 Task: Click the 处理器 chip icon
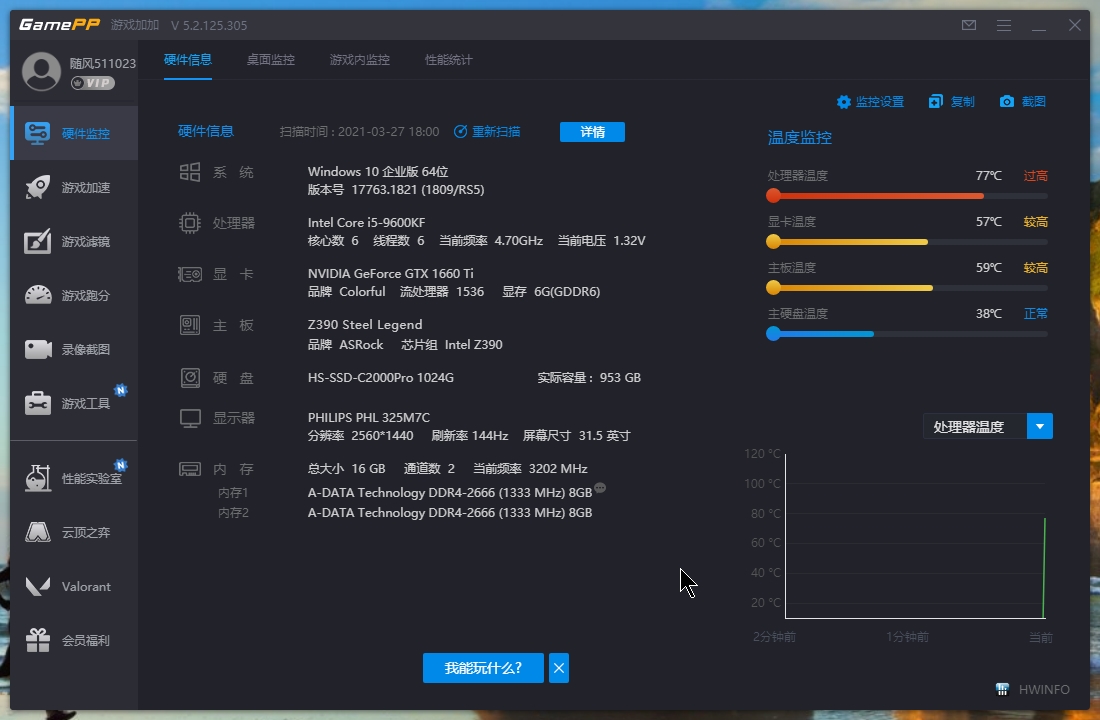click(189, 223)
